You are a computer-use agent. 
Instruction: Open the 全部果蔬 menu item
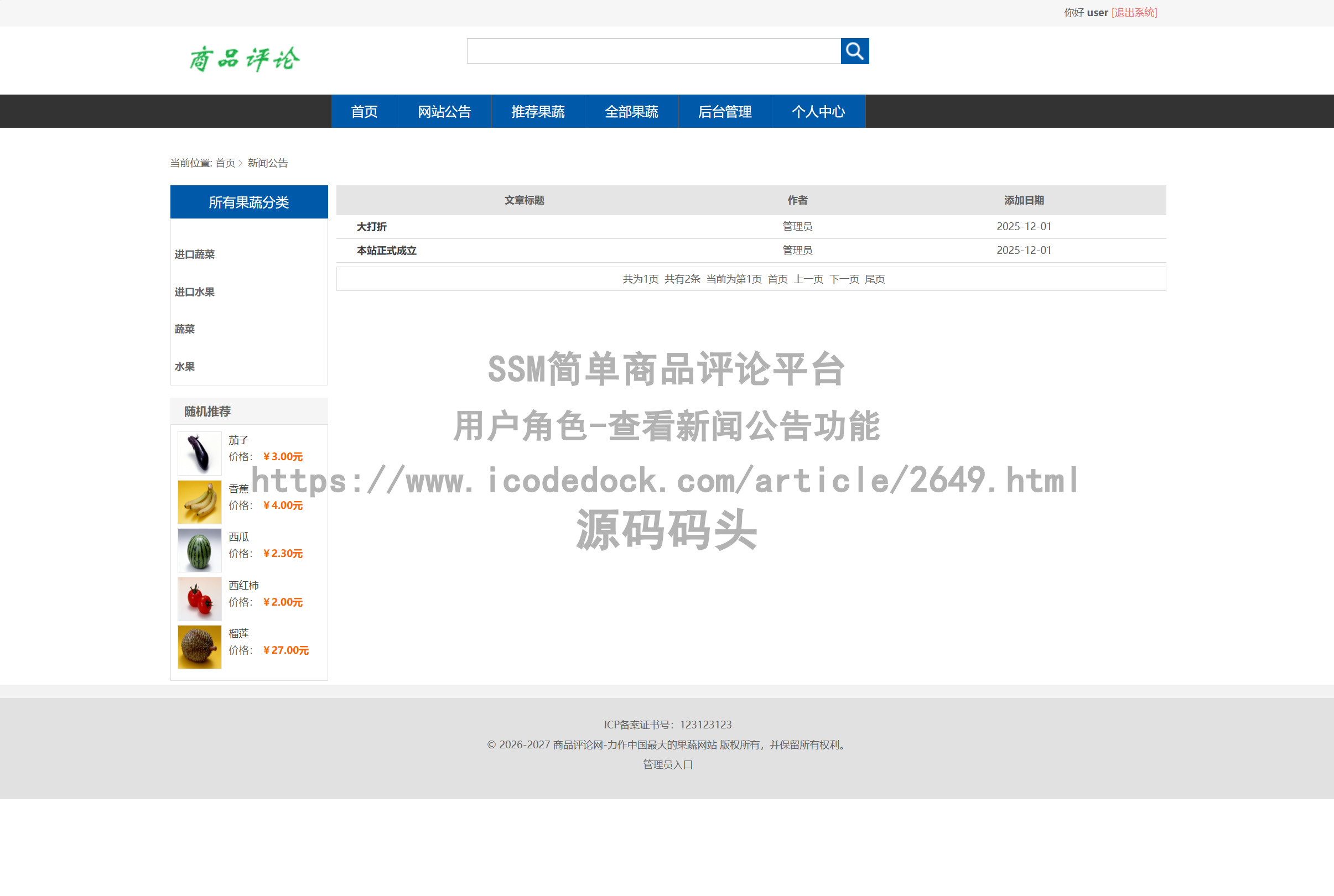[631, 111]
